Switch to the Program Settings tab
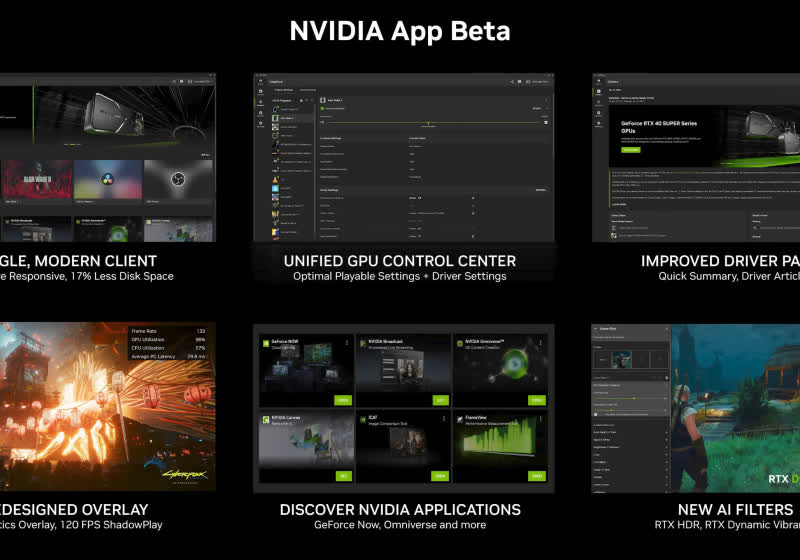The height and width of the screenshot is (560, 800). click(284, 90)
